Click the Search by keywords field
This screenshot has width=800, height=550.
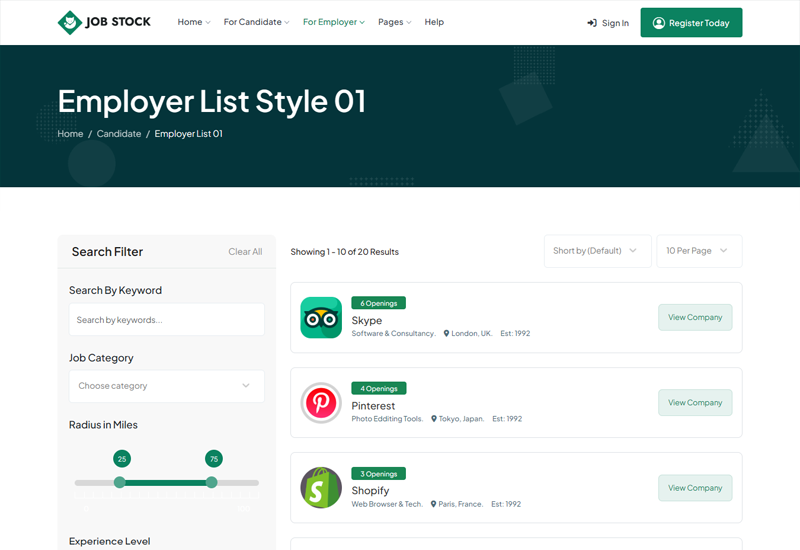tap(166, 320)
